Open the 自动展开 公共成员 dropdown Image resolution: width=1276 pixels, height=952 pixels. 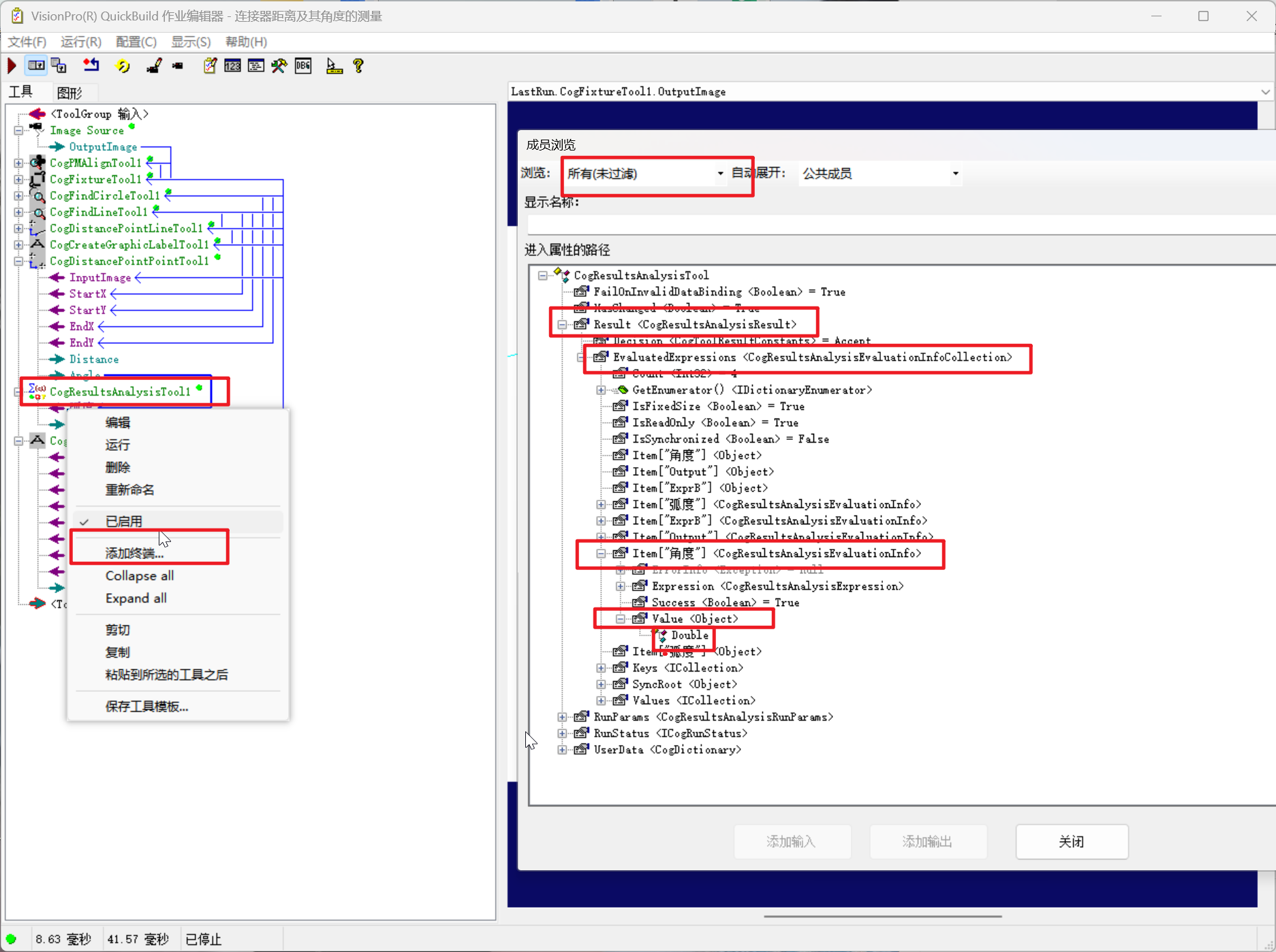click(x=880, y=174)
